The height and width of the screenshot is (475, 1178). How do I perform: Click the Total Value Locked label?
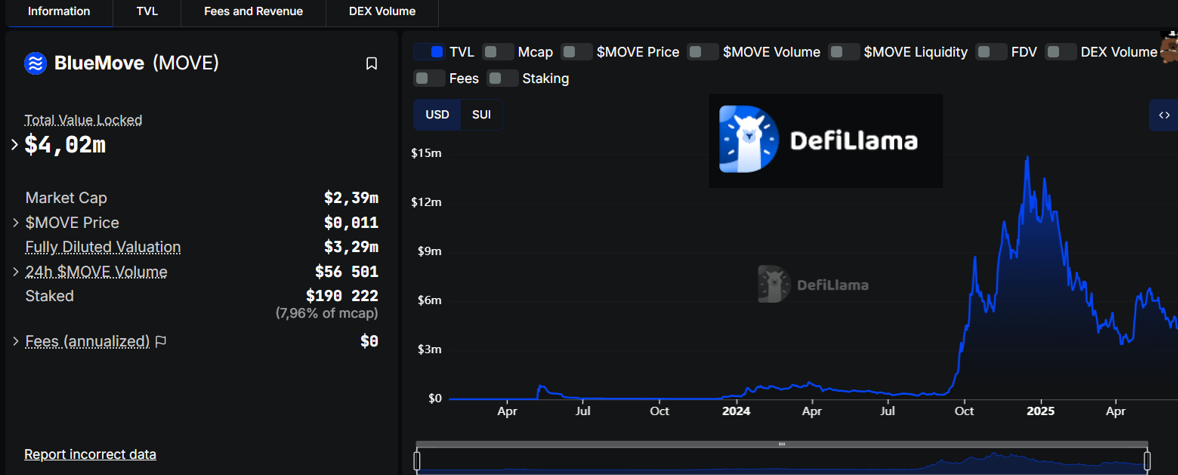(x=83, y=120)
